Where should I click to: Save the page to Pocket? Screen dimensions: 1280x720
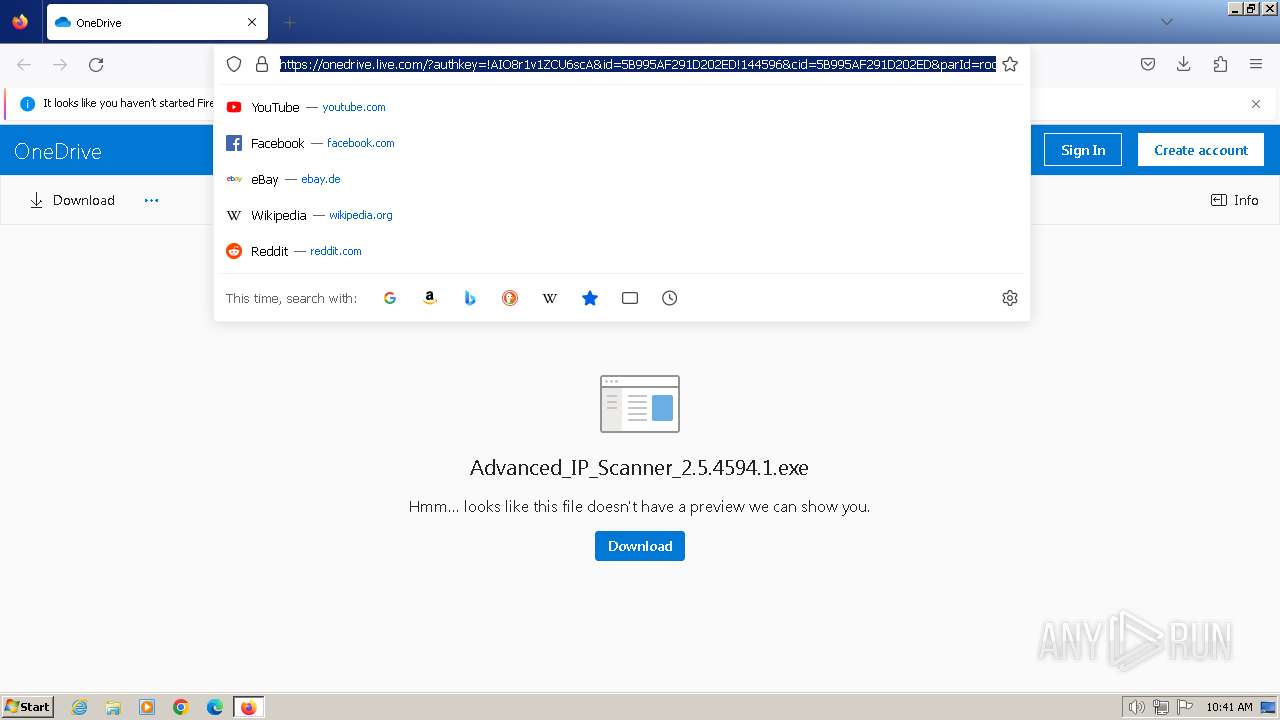[x=1148, y=65]
